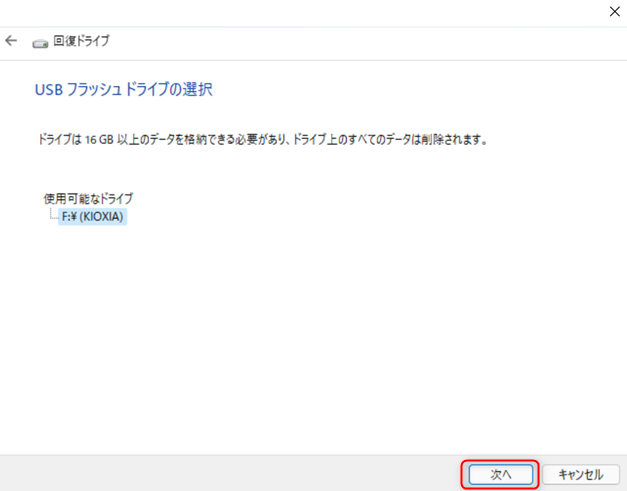Click the 回復ドライブ window title text
This screenshot has height=491, width=627.
click(81, 41)
